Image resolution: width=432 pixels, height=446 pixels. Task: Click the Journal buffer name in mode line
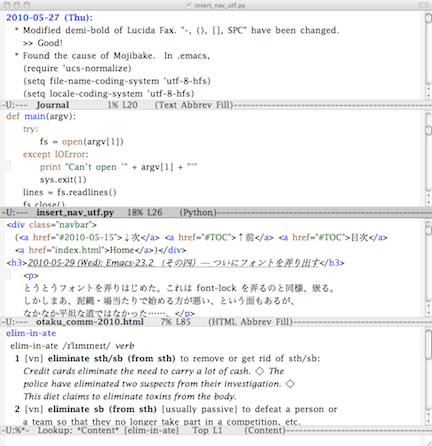(x=53, y=105)
